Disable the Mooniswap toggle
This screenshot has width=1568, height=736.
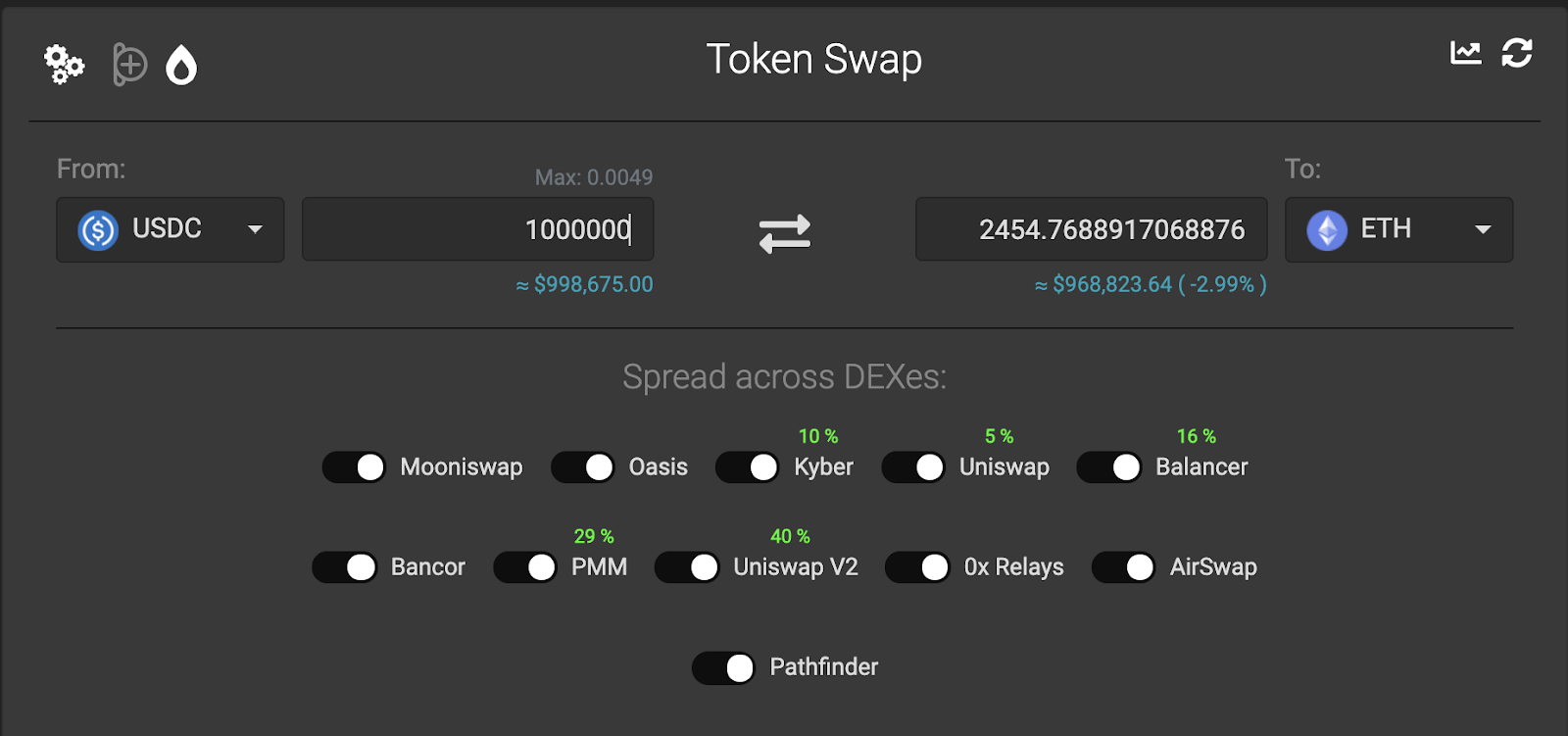(355, 467)
